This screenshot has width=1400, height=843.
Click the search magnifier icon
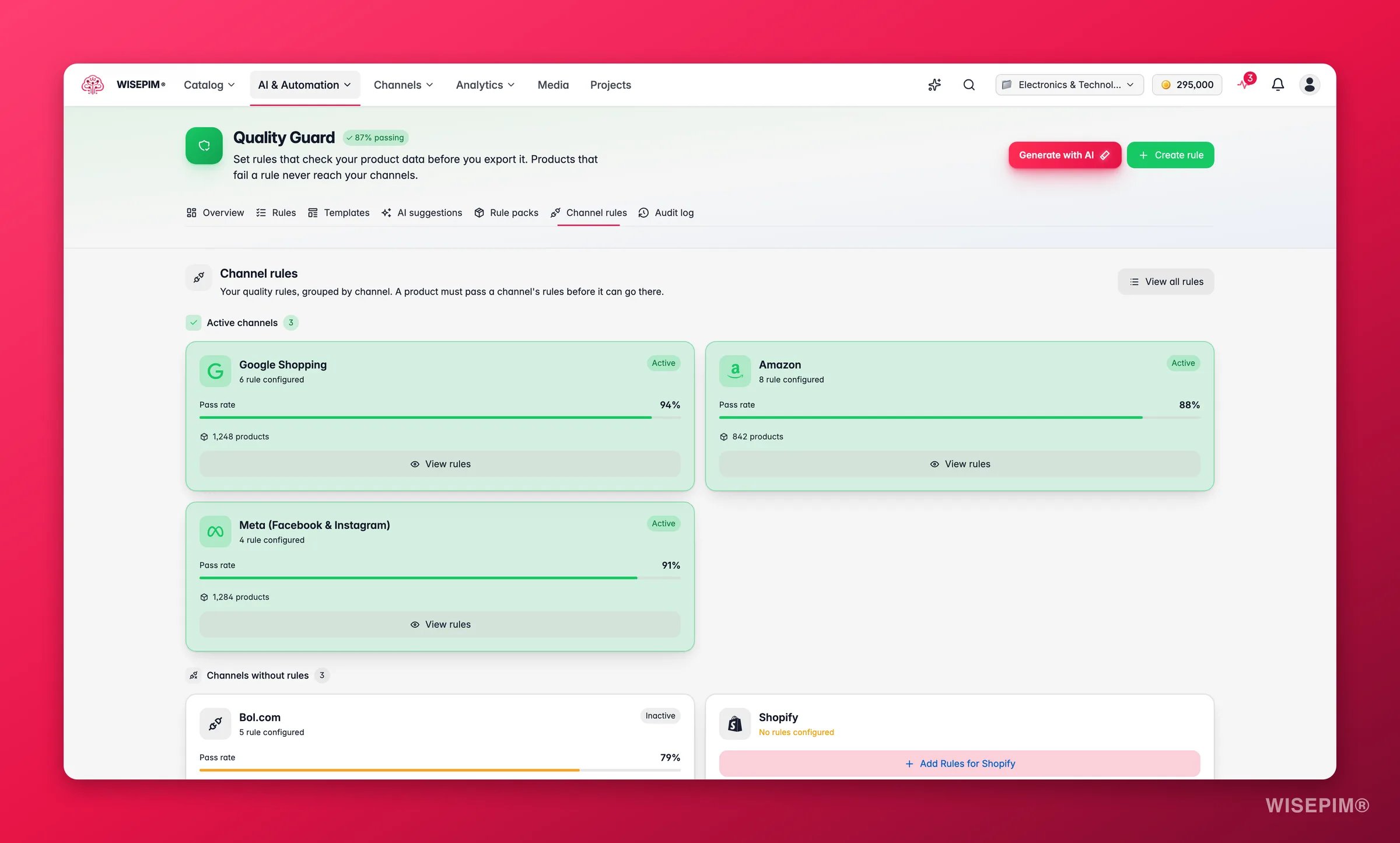point(969,85)
